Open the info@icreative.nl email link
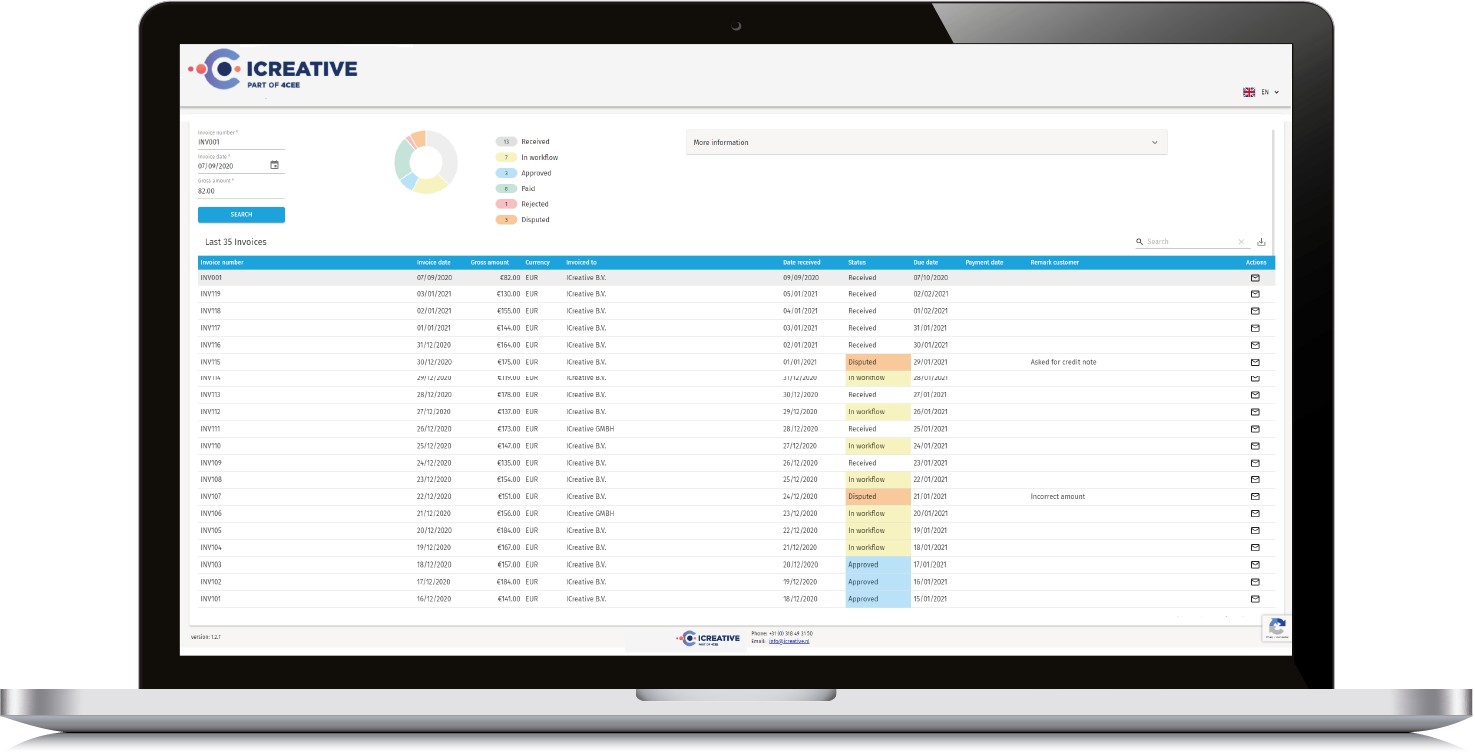The height and width of the screenshot is (753, 1475). tap(789, 641)
